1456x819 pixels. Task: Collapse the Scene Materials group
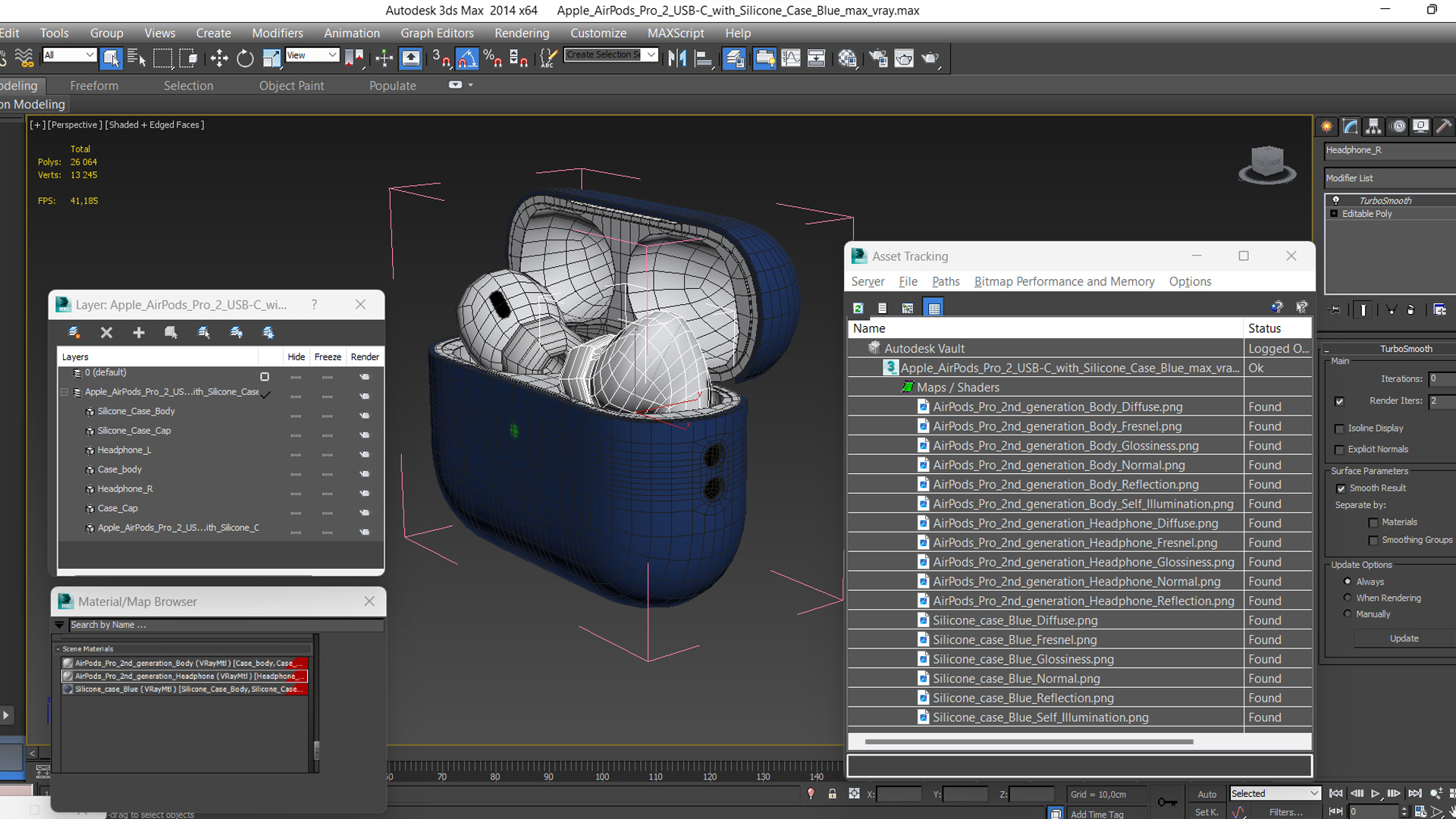pyautogui.click(x=58, y=649)
